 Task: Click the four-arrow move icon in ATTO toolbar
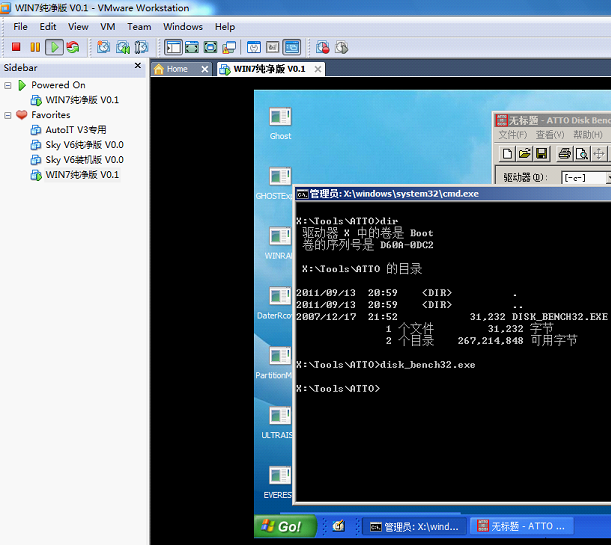[x=599, y=154]
